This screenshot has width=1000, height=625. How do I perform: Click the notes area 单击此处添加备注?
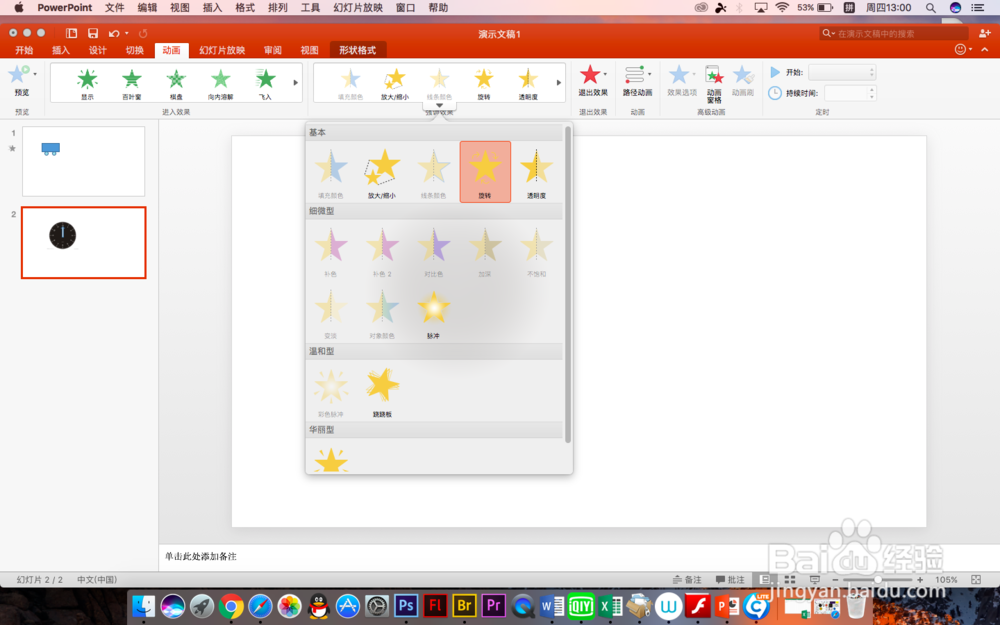200,556
